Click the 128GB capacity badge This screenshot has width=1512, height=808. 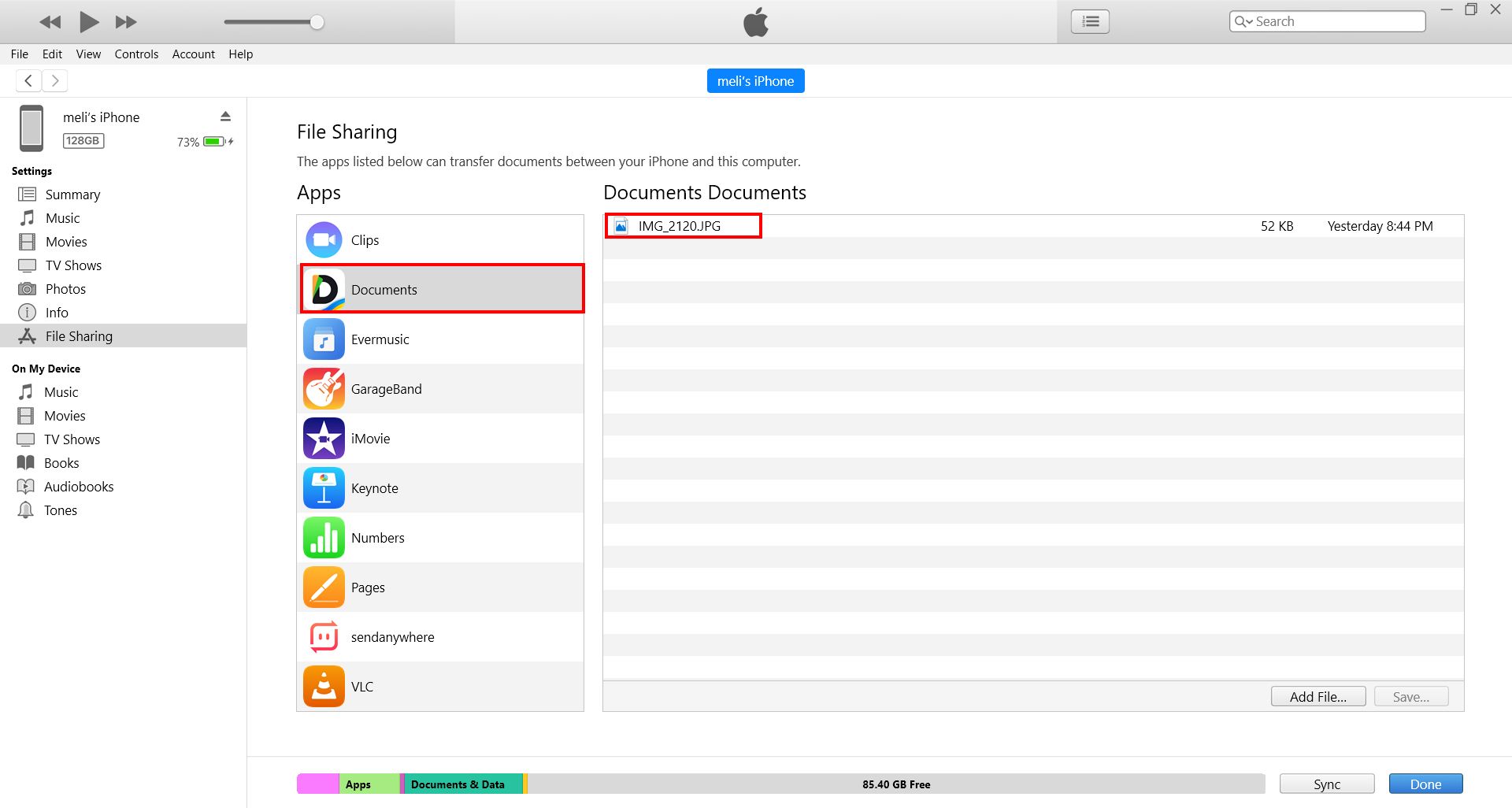(83, 141)
